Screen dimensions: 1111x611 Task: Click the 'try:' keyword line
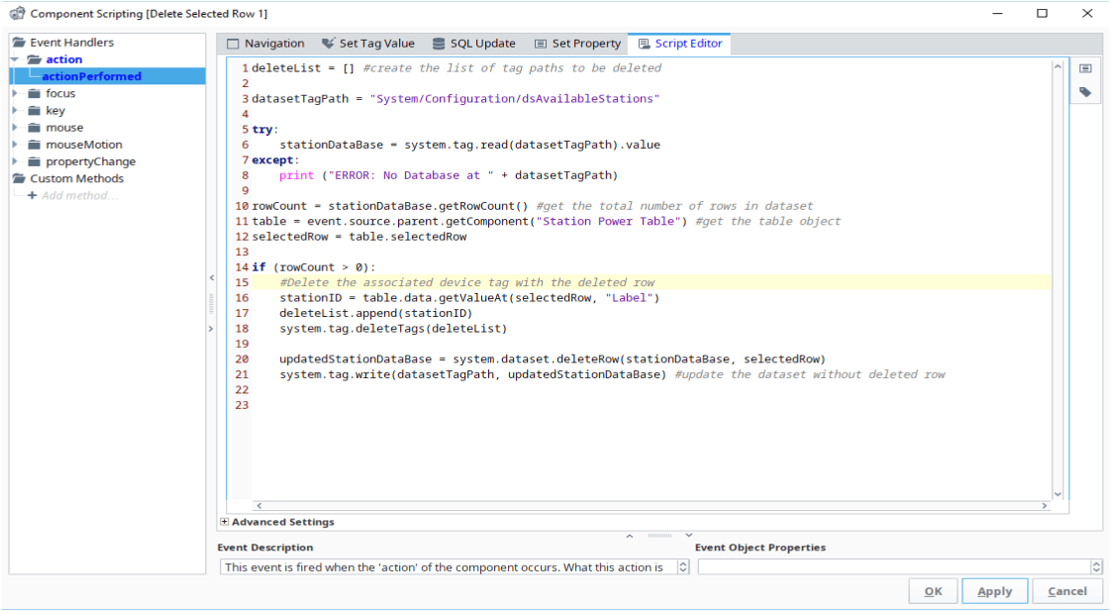265,130
